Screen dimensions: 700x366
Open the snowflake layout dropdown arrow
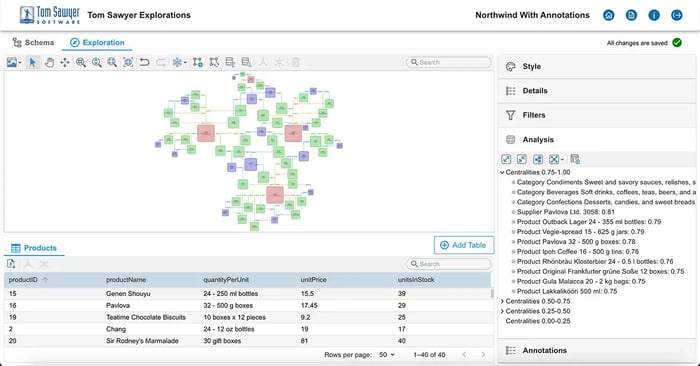click(x=185, y=62)
